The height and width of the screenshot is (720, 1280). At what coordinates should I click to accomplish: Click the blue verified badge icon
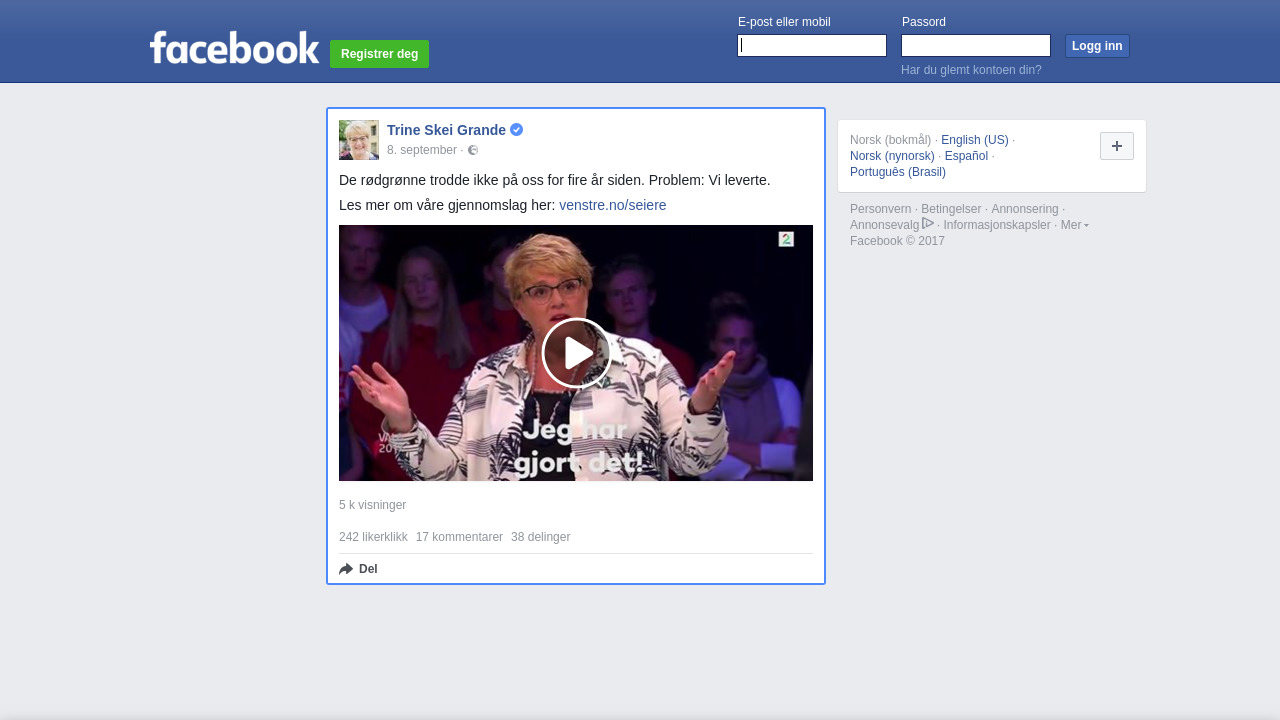[x=516, y=130]
